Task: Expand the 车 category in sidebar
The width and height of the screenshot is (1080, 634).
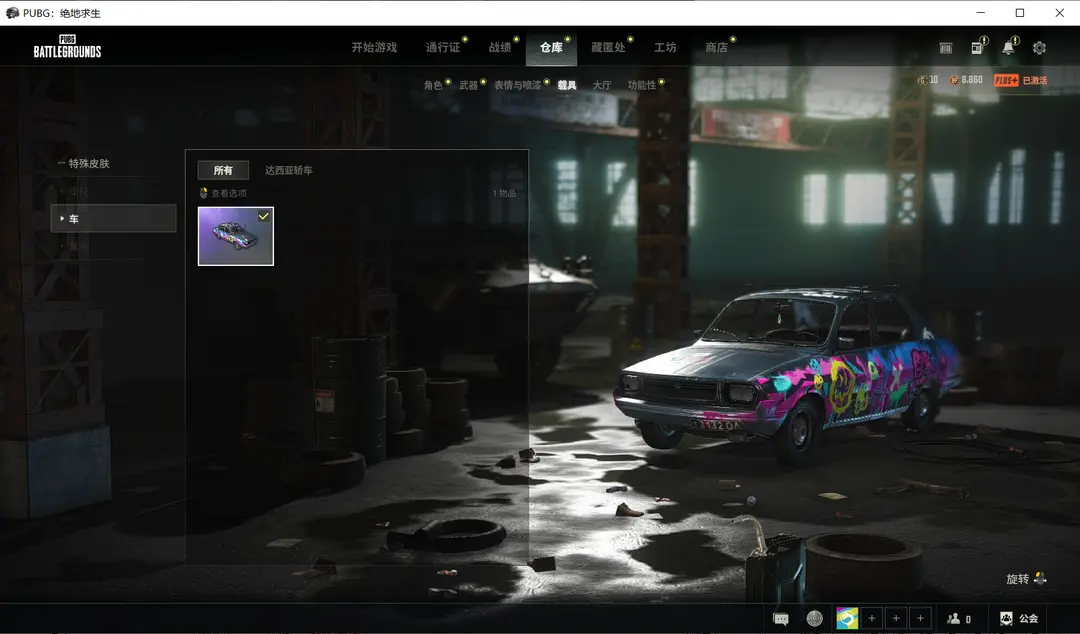Action: point(113,218)
